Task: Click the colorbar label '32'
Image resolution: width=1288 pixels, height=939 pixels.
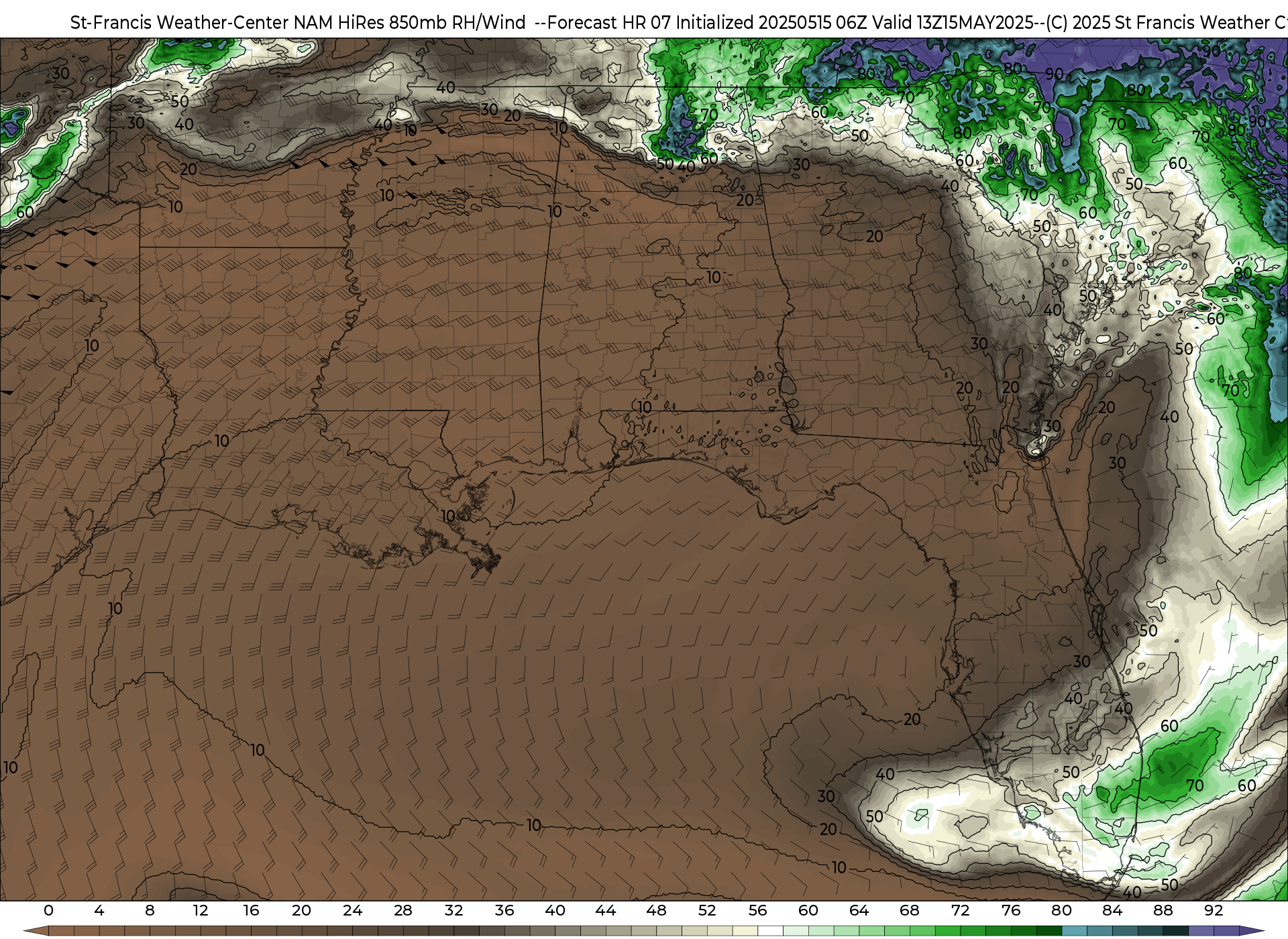Action: pos(453,911)
